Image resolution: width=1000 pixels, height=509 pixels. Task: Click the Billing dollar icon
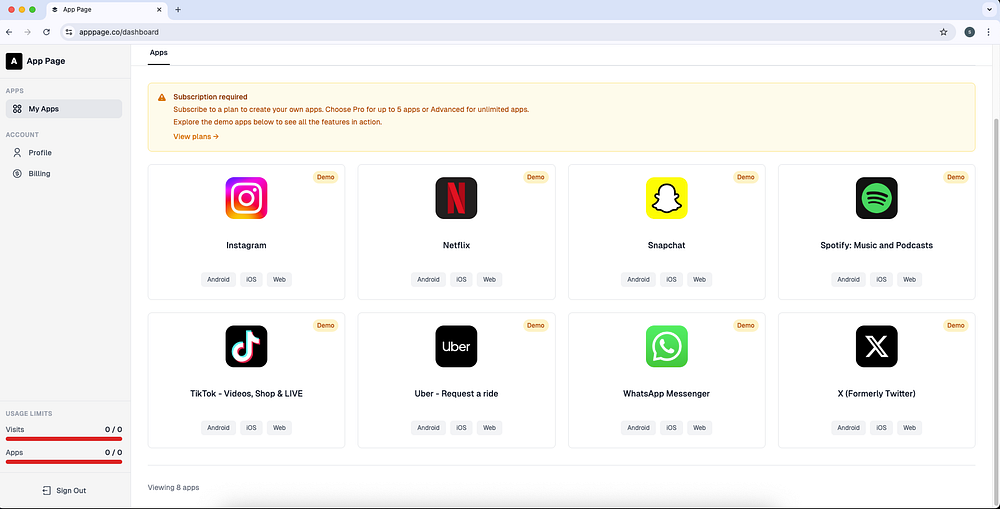[17, 173]
